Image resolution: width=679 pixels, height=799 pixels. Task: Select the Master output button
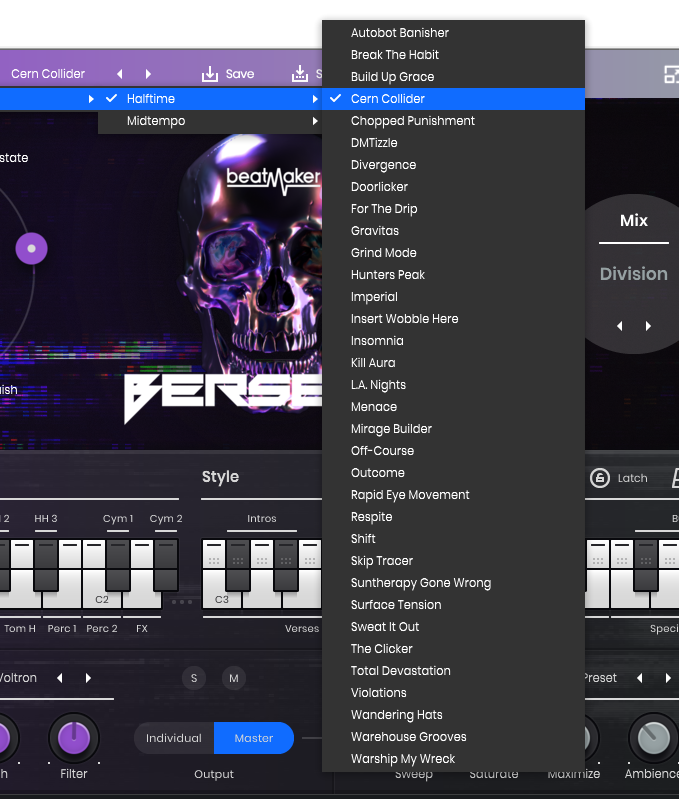(254, 738)
